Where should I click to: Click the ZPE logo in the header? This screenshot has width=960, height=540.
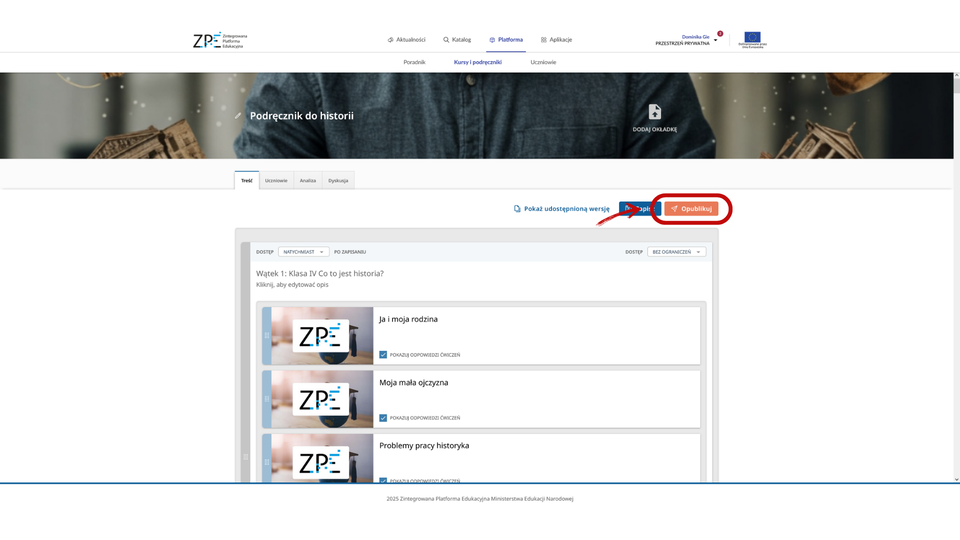click(219, 40)
